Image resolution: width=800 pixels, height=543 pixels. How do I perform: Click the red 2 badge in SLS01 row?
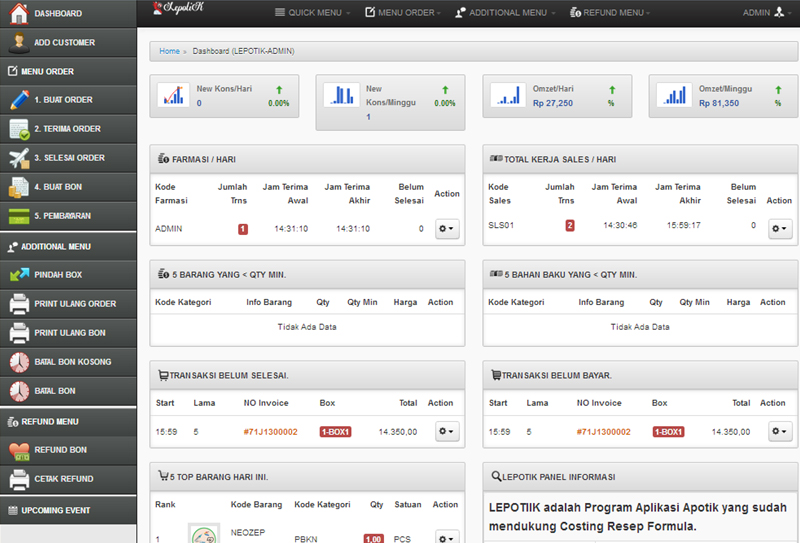click(x=570, y=225)
